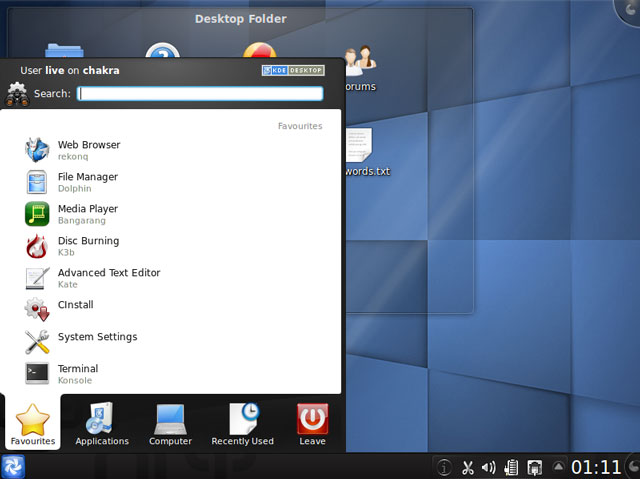Click the Media Player label text
Screen dimensions: 640x479
(88, 209)
